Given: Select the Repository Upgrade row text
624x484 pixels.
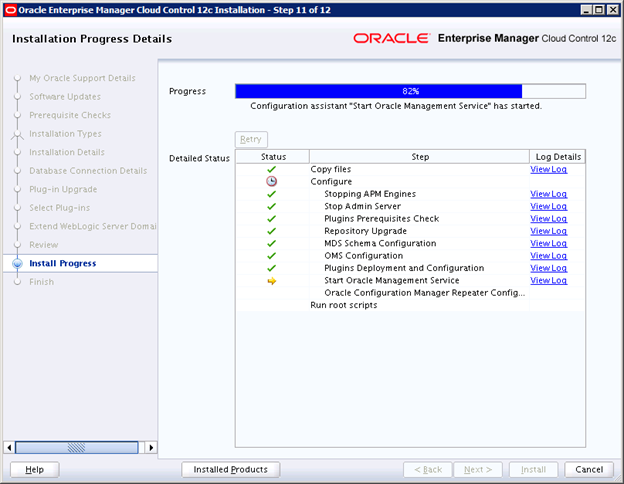Looking at the screenshot, I should (365, 231).
